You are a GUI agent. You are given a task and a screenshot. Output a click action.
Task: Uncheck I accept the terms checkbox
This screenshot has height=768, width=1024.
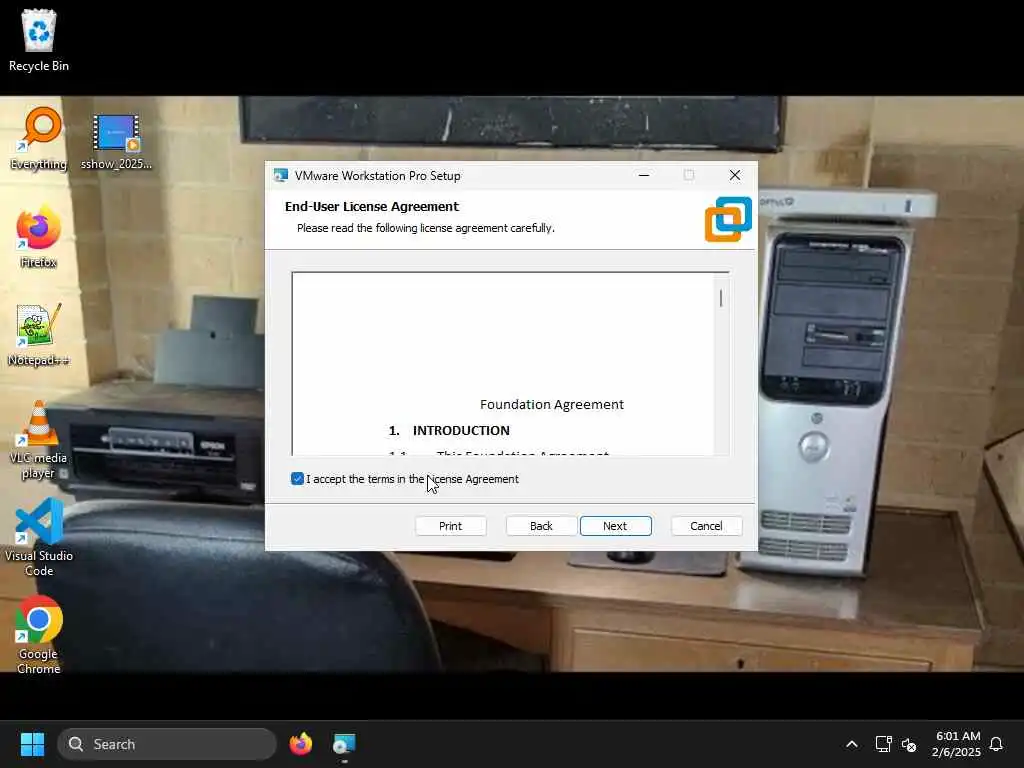(297, 479)
